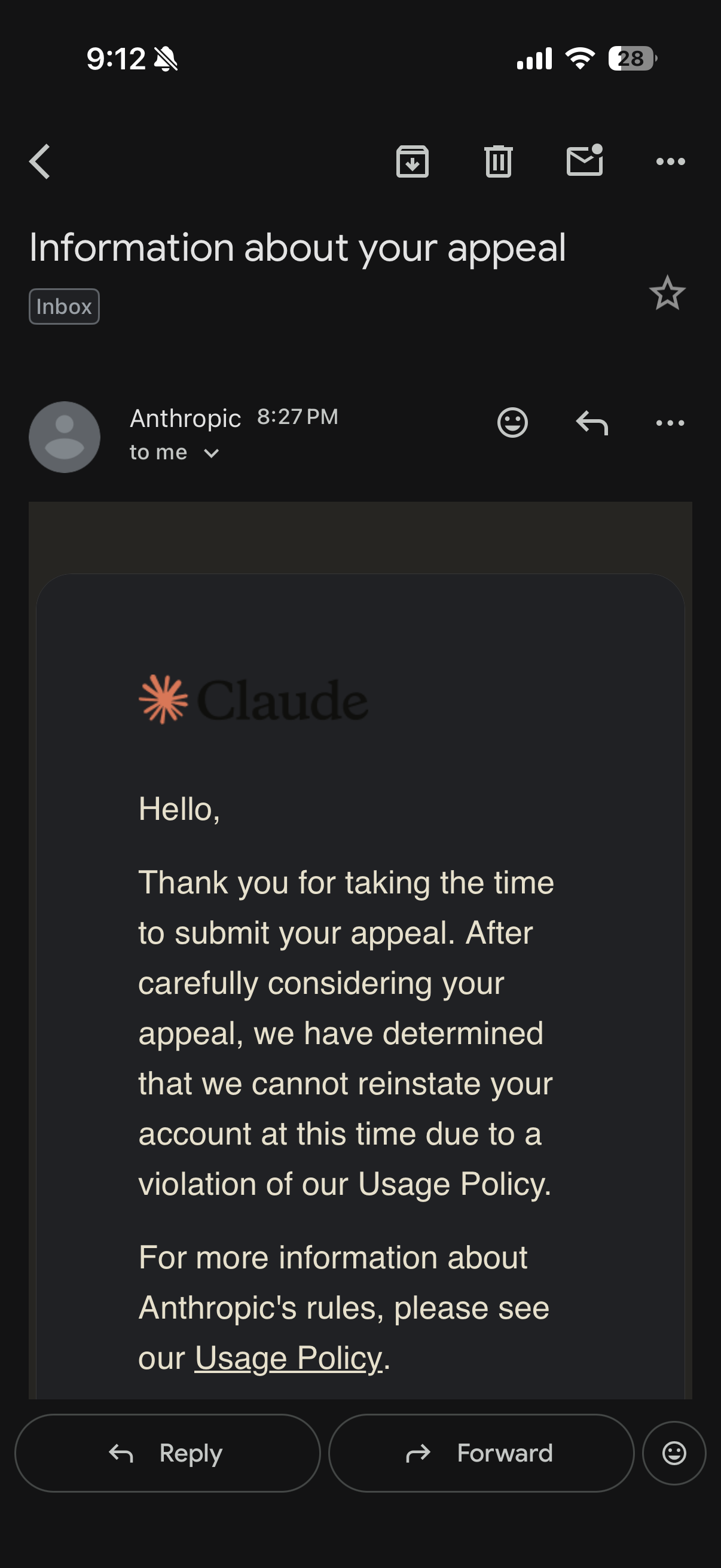
Task: Tap the Forward button at bottom
Action: [481, 1453]
